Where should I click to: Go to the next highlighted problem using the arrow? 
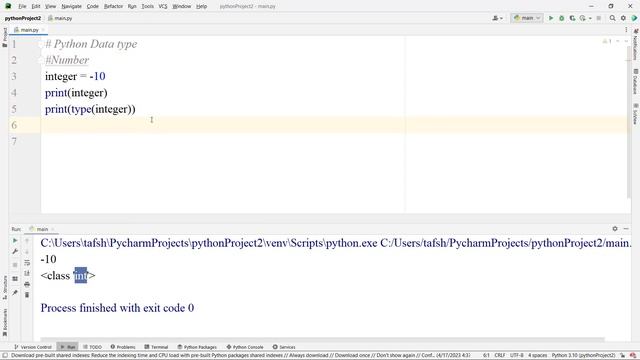tap(626, 41)
